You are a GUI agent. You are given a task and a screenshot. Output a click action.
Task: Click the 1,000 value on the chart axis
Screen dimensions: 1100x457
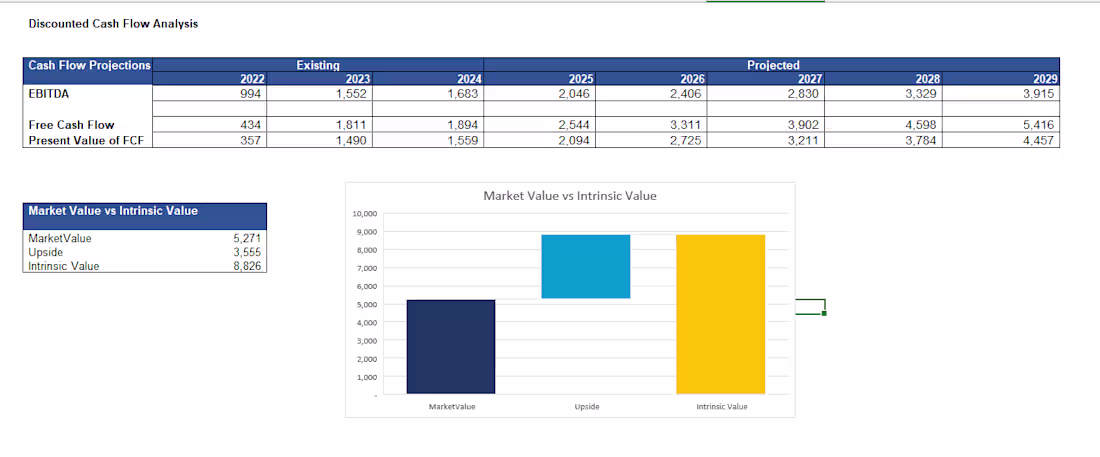(367, 378)
